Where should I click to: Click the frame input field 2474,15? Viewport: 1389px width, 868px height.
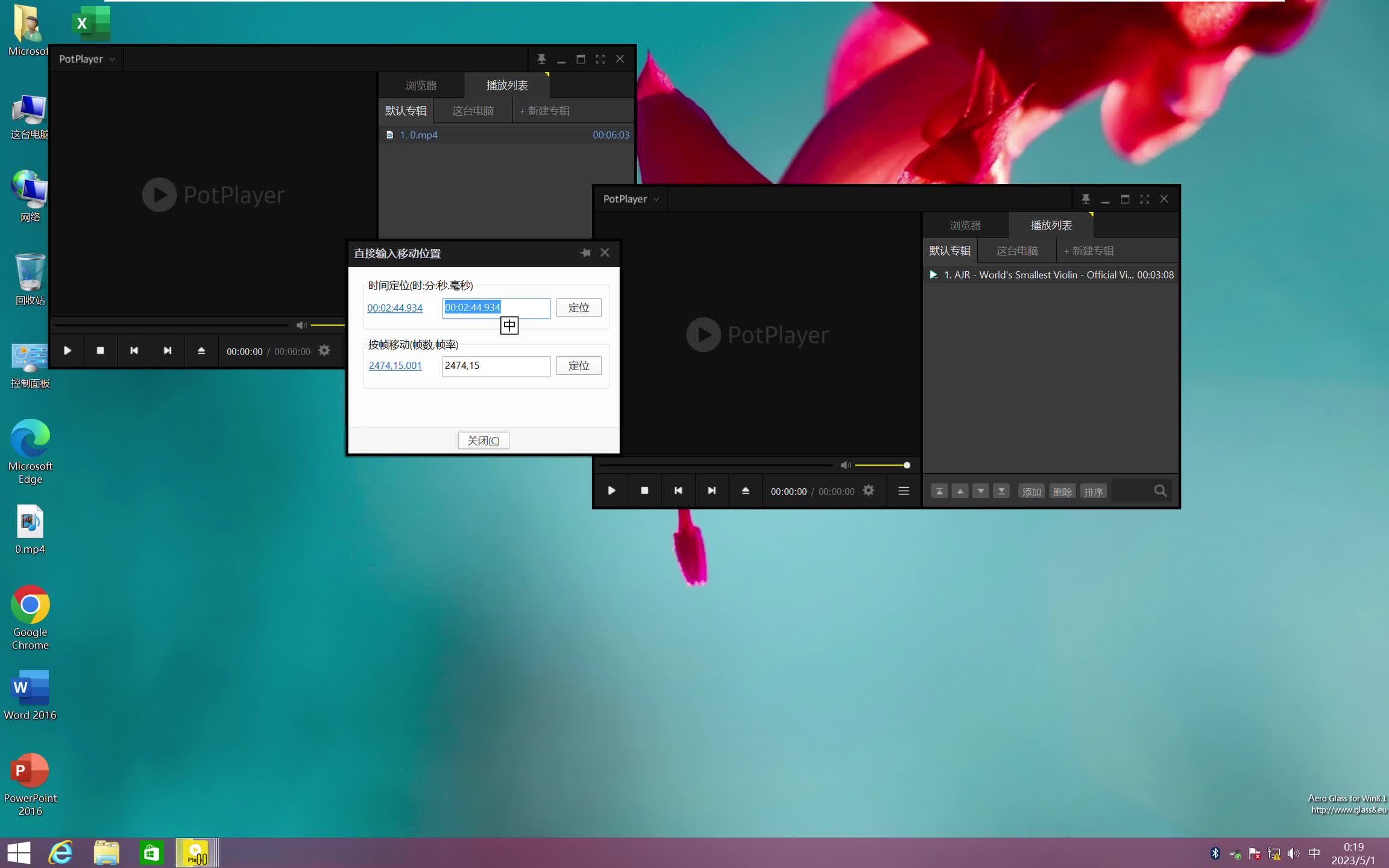click(x=496, y=366)
